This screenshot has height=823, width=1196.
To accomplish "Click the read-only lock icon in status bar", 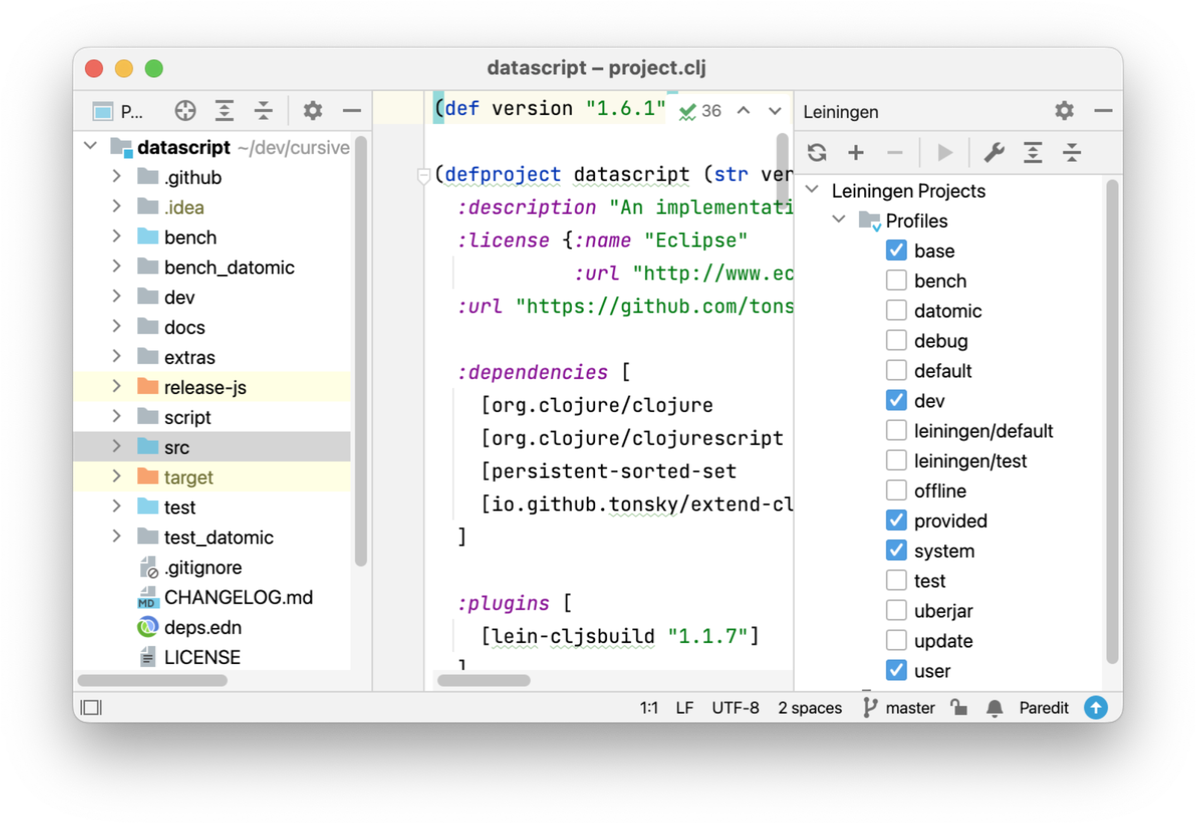I will tap(960, 708).
